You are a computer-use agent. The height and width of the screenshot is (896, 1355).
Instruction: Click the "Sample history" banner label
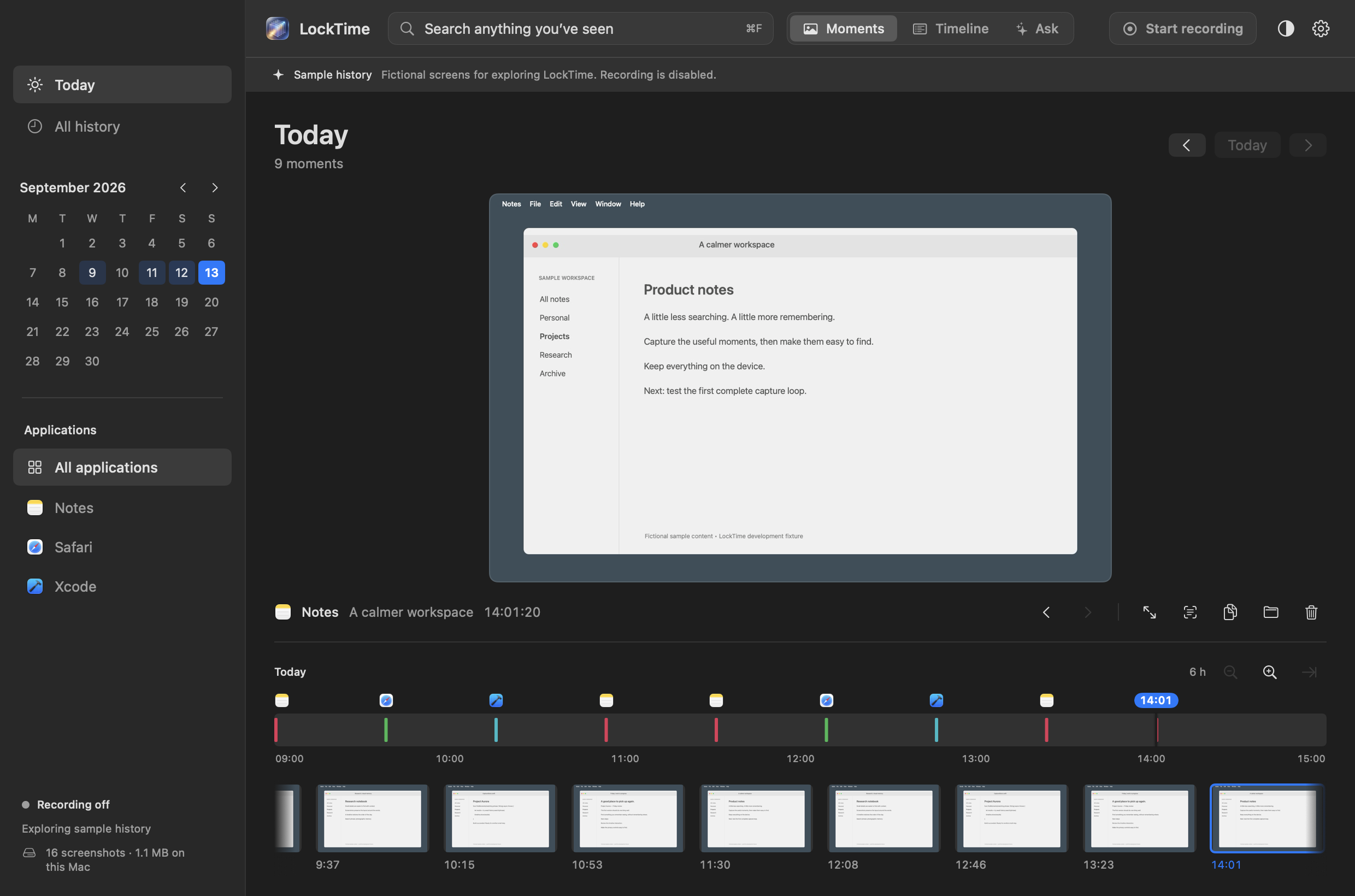(333, 75)
